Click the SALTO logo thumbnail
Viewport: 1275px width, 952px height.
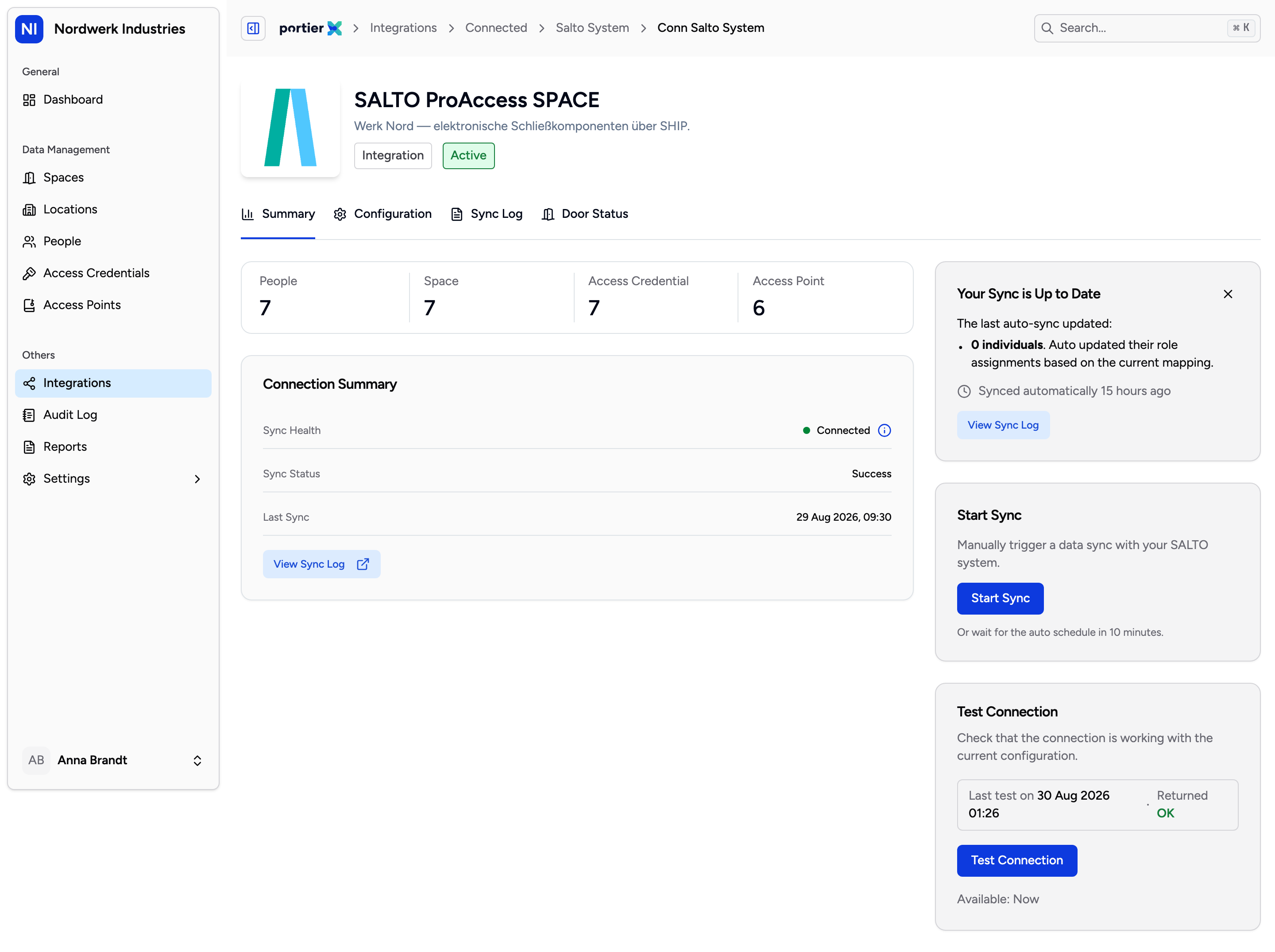point(290,128)
